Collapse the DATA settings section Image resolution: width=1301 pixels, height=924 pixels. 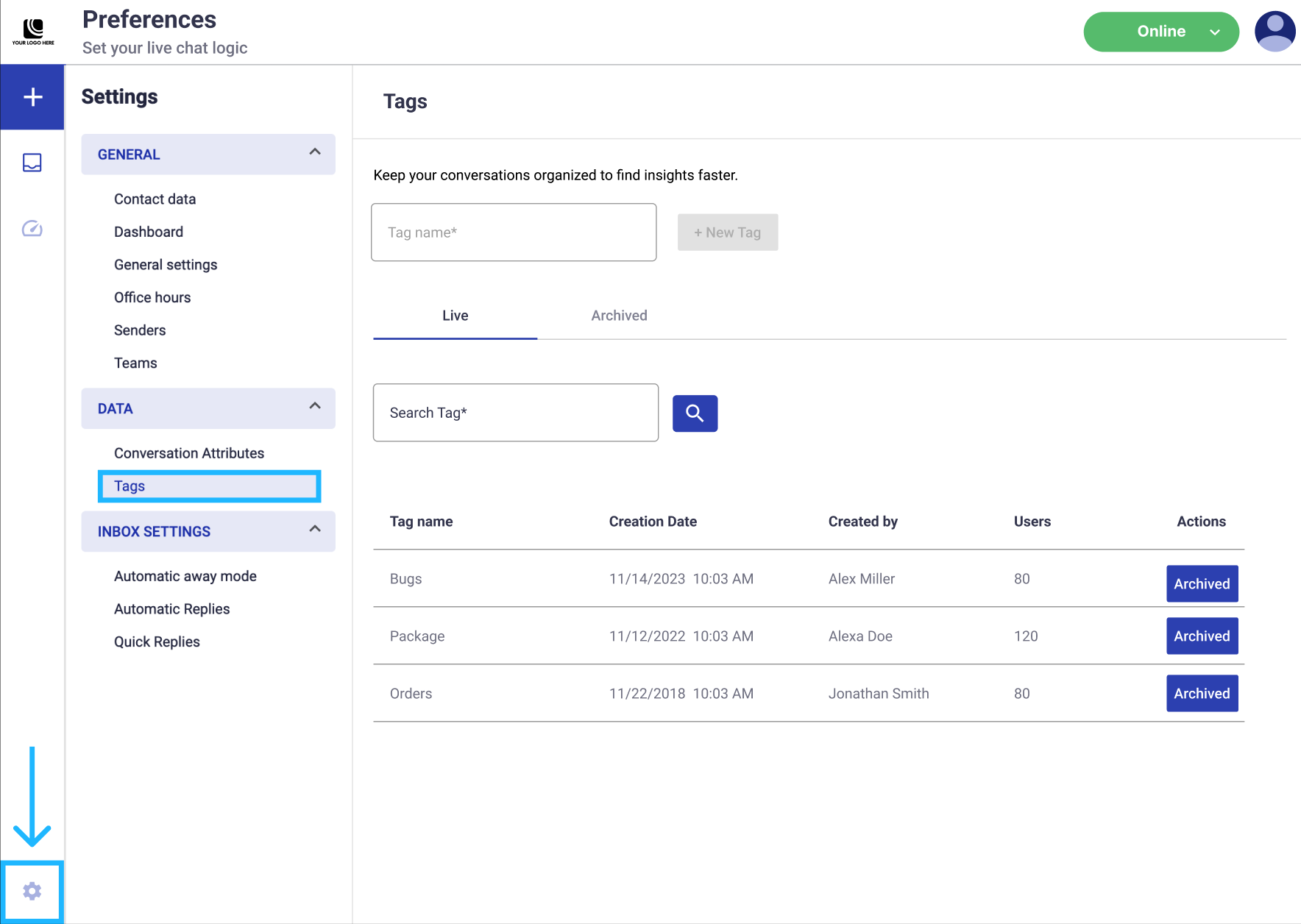click(x=315, y=406)
